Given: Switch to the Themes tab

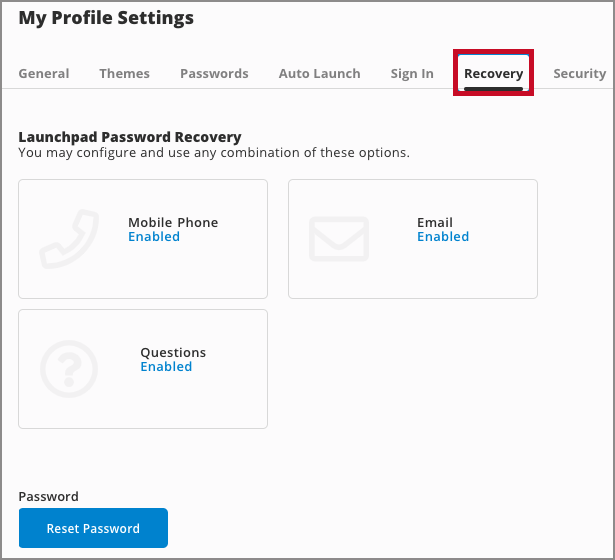Looking at the screenshot, I should click(124, 73).
